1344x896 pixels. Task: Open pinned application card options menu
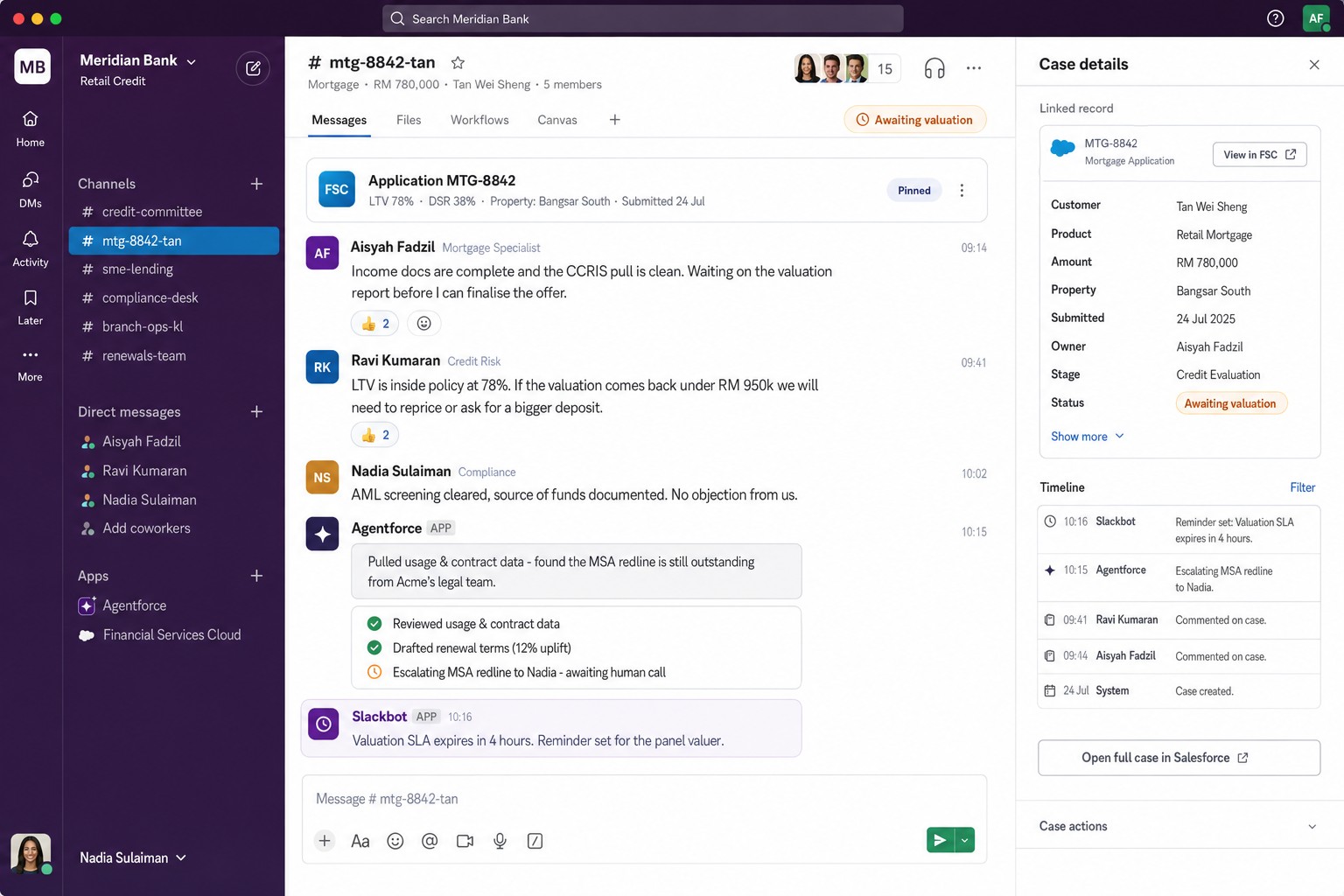962,191
